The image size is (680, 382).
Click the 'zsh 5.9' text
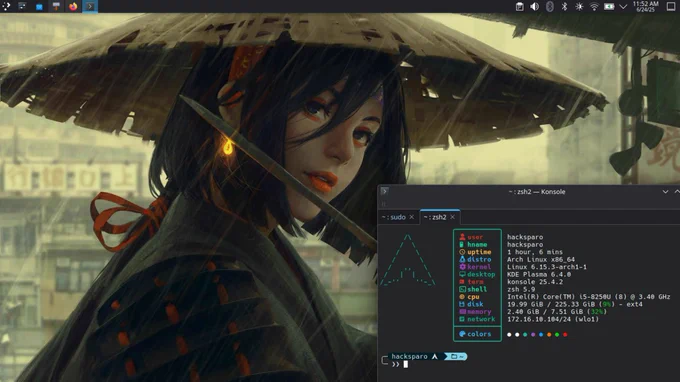tap(521, 289)
